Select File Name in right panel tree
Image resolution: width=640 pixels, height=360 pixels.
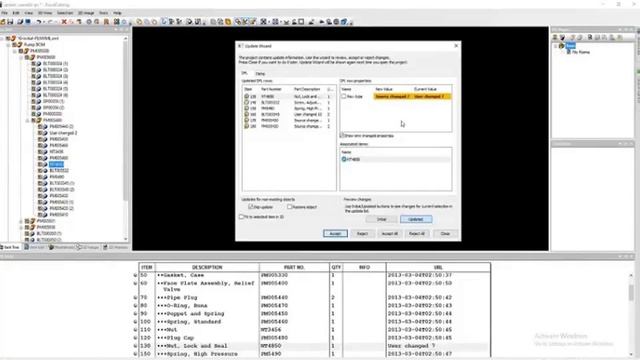pos(580,52)
